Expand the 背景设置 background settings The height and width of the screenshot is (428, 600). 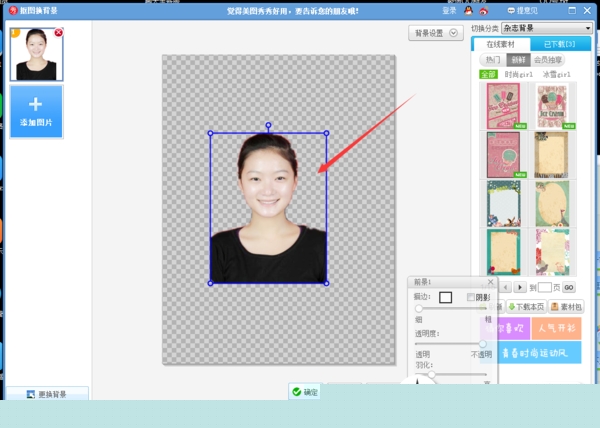pyautogui.click(x=437, y=33)
